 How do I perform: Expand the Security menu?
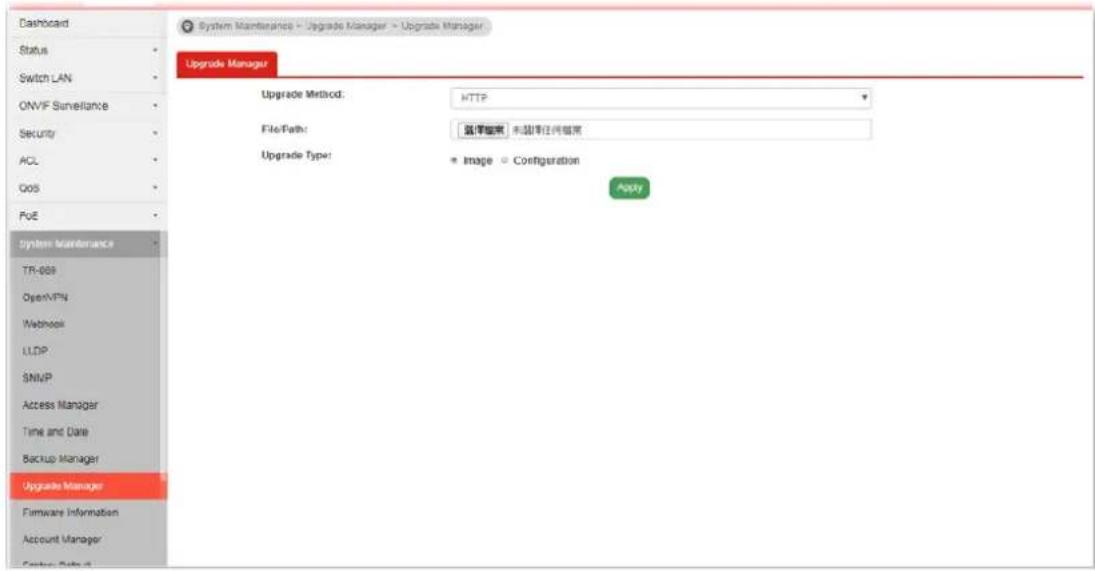pos(87,133)
